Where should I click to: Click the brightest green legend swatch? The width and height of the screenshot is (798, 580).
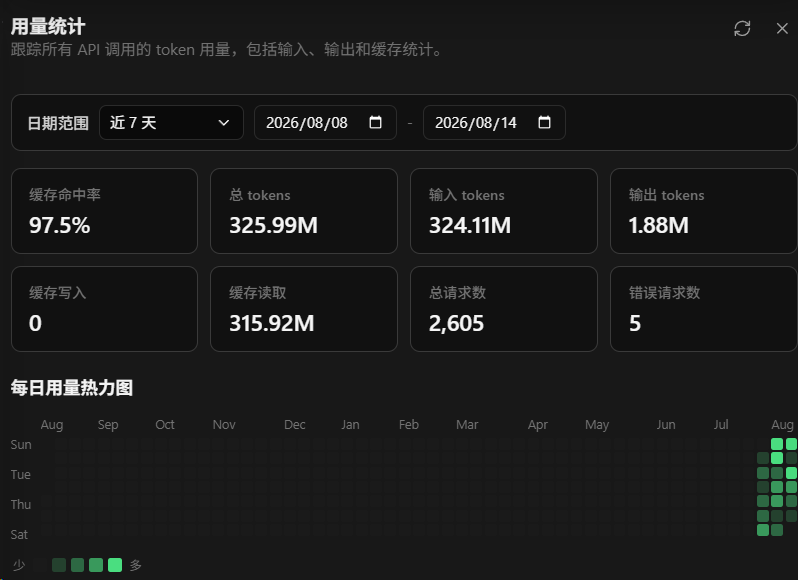tap(115, 565)
